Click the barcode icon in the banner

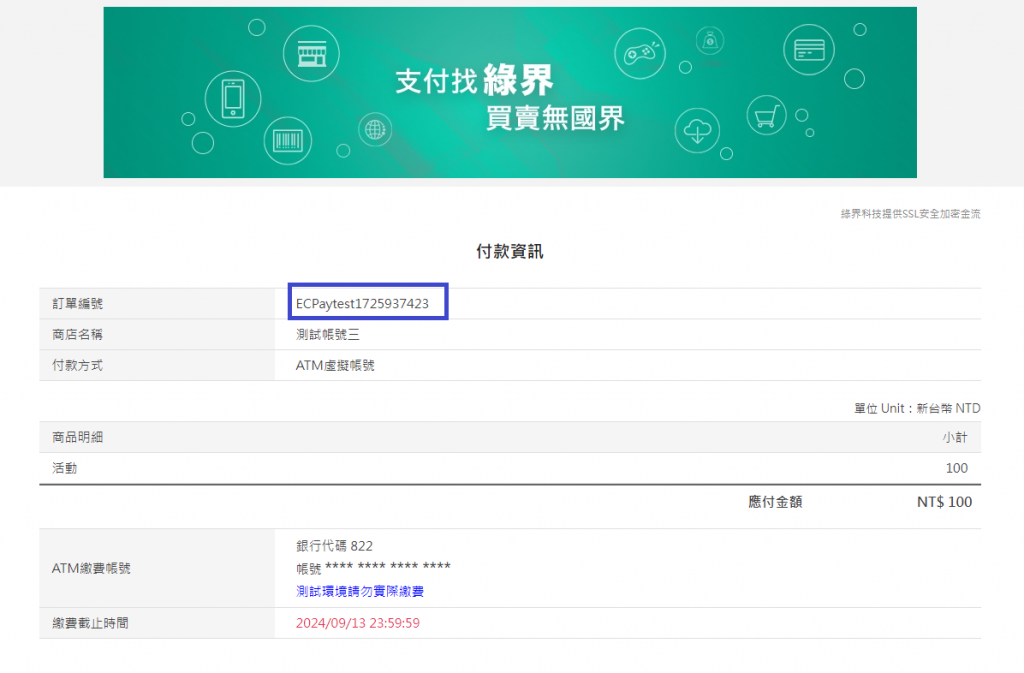click(x=287, y=140)
